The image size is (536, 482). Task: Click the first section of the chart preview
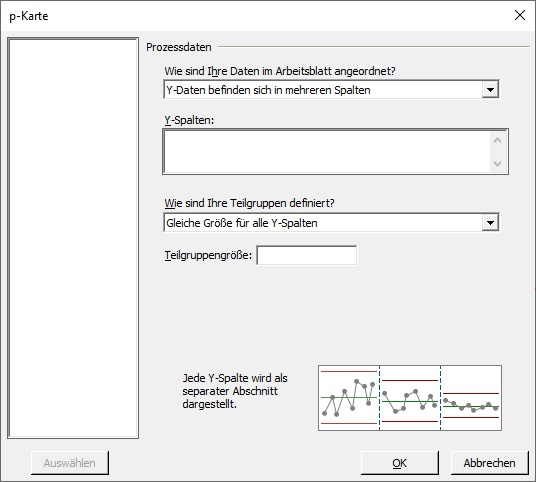click(349, 398)
